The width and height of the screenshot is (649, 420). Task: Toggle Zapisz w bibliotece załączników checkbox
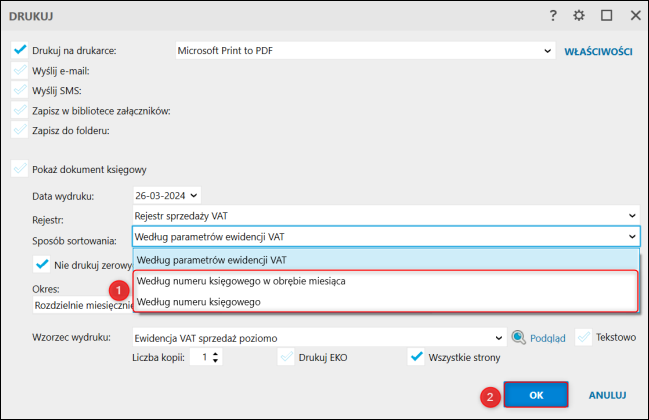19,110
